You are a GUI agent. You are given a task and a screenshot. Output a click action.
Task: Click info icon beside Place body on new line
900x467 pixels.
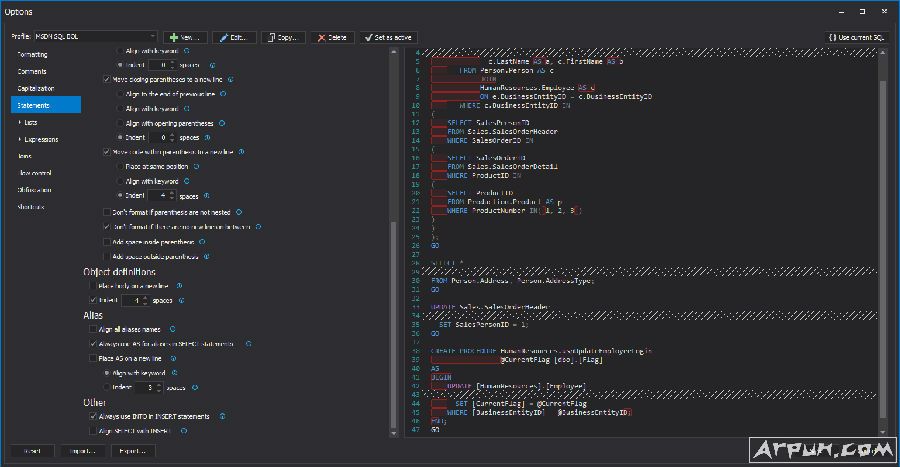(180, 285)
